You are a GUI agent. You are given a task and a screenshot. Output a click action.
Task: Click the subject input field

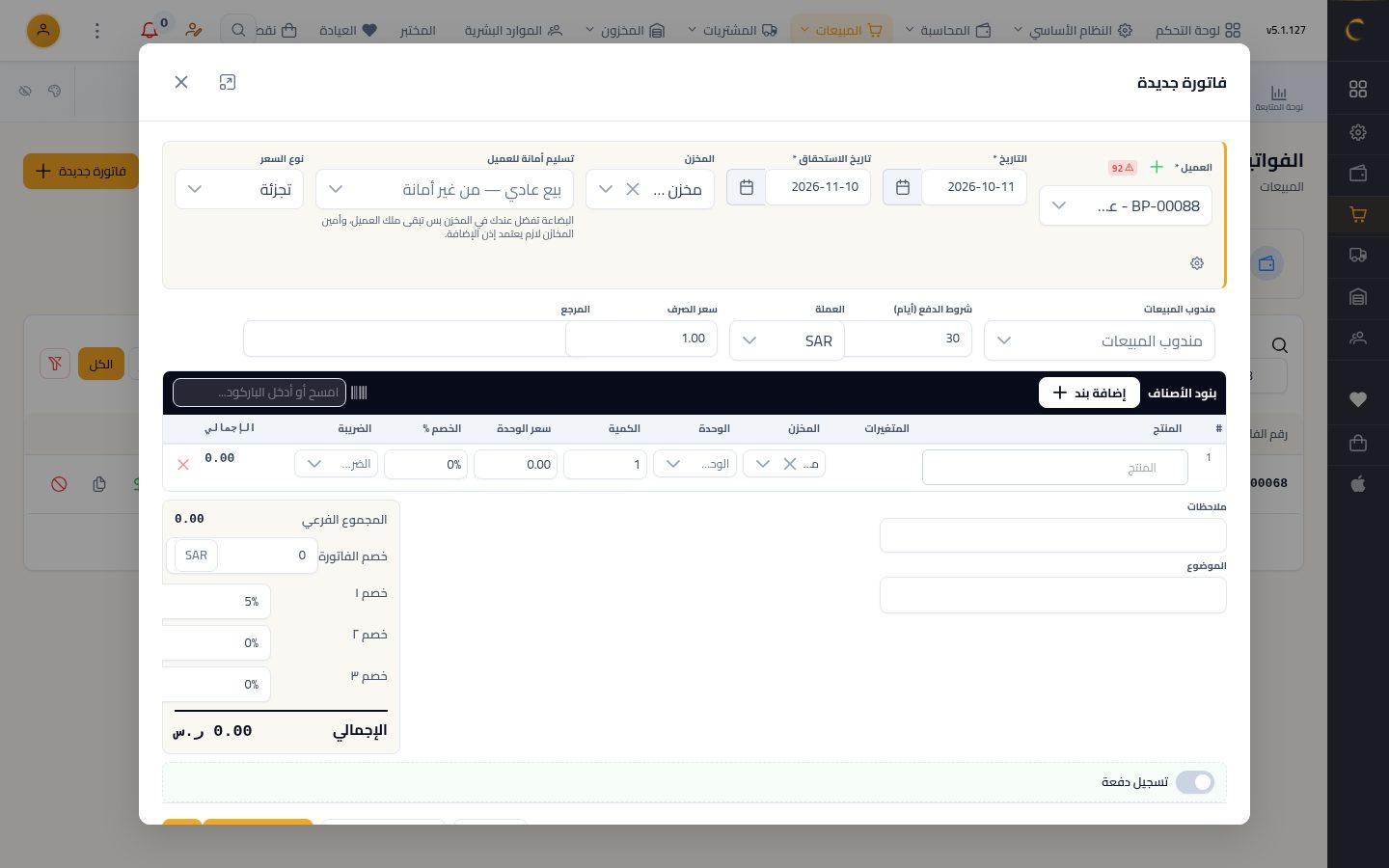coord(1053,595)
